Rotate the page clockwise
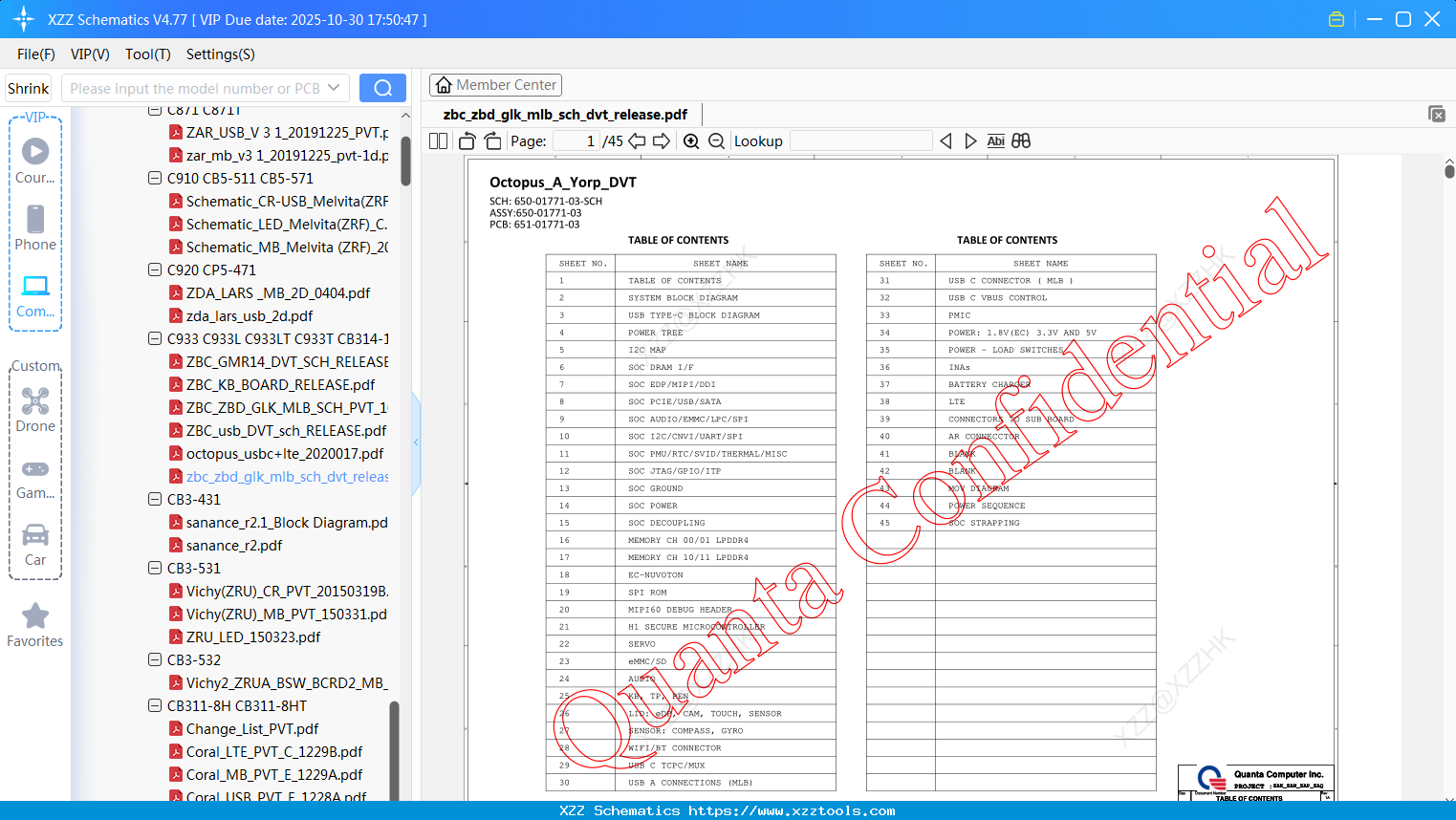 click(x=493, y=141)
